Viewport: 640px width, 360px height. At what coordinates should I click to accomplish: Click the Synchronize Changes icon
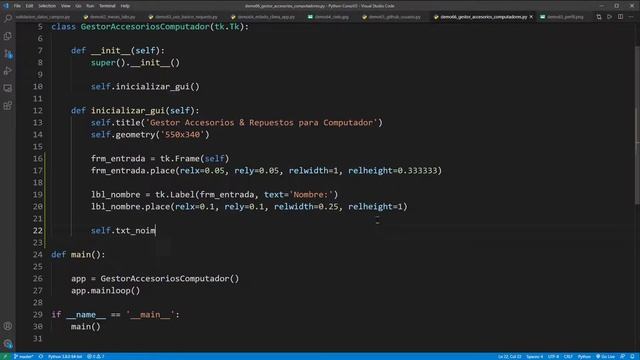[x=41, y=356]
